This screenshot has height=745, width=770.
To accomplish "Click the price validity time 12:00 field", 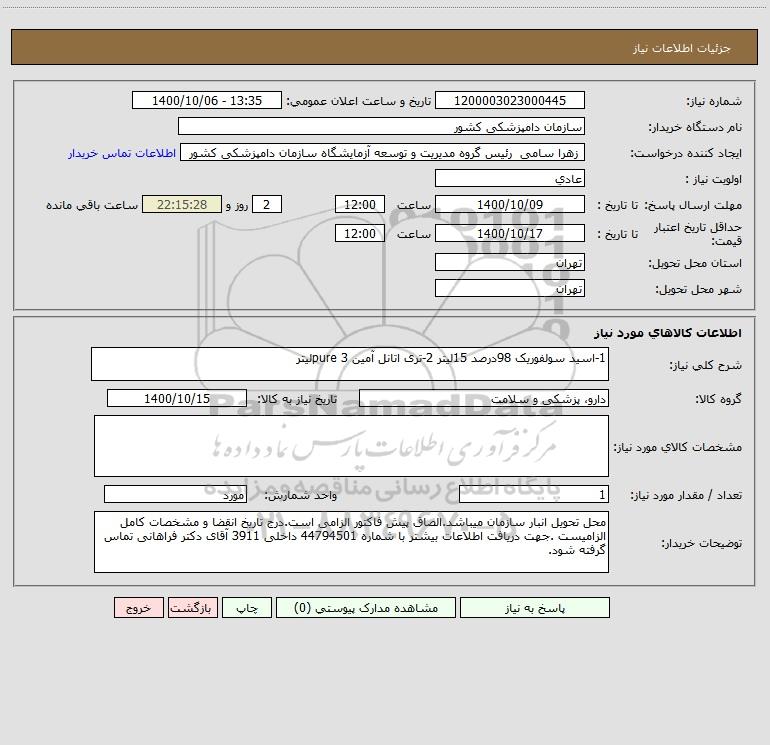I will pos(359,233).
